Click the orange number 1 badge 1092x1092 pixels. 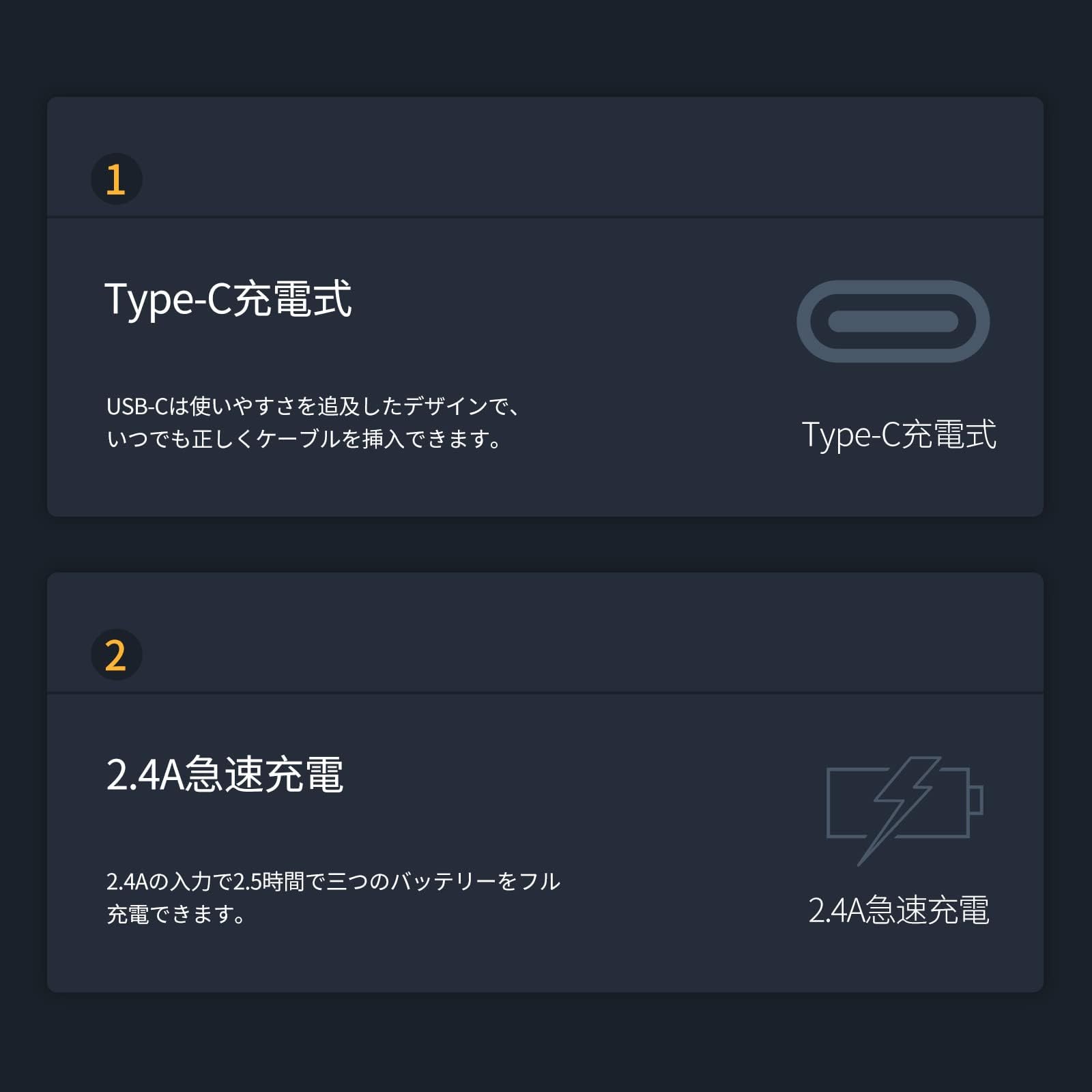pyautogui.click(x=116, y=179)
